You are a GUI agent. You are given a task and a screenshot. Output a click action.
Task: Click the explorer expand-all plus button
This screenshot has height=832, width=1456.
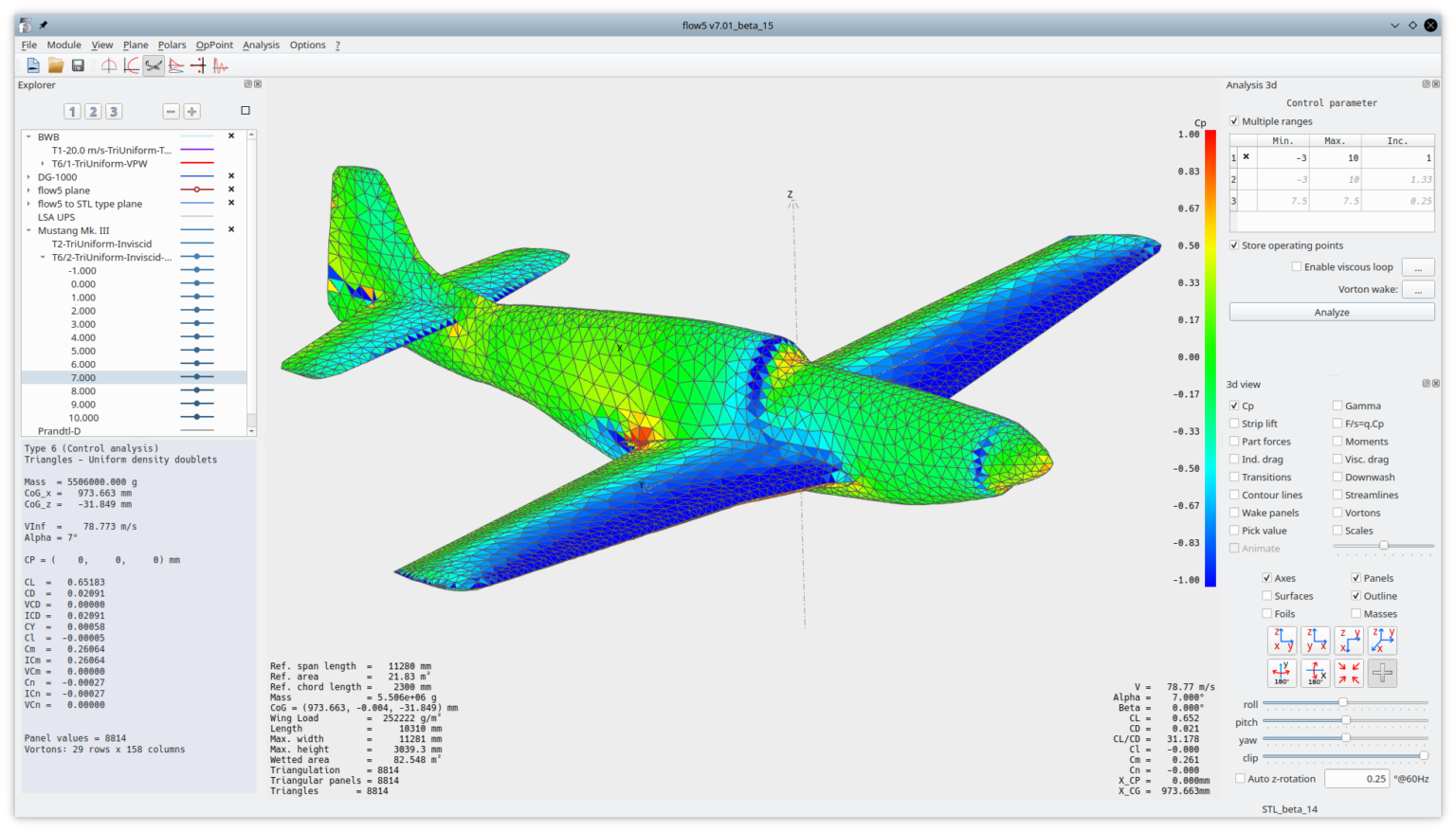tap(191, 112)
